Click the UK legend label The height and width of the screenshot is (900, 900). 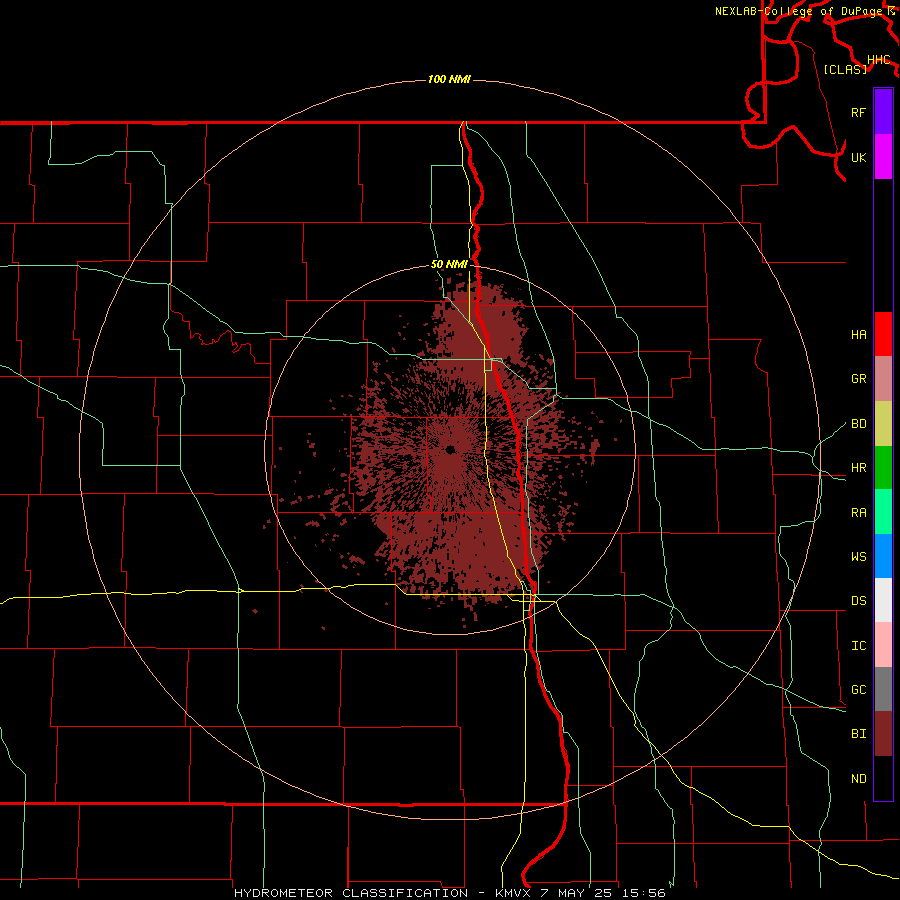pyautogui.click(x=858, y=157)
